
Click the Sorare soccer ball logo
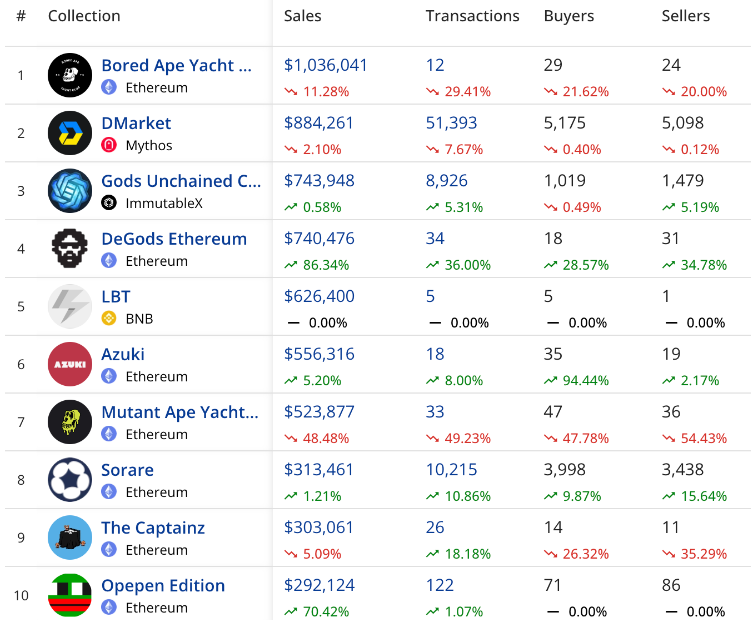[x=70, y=480]
